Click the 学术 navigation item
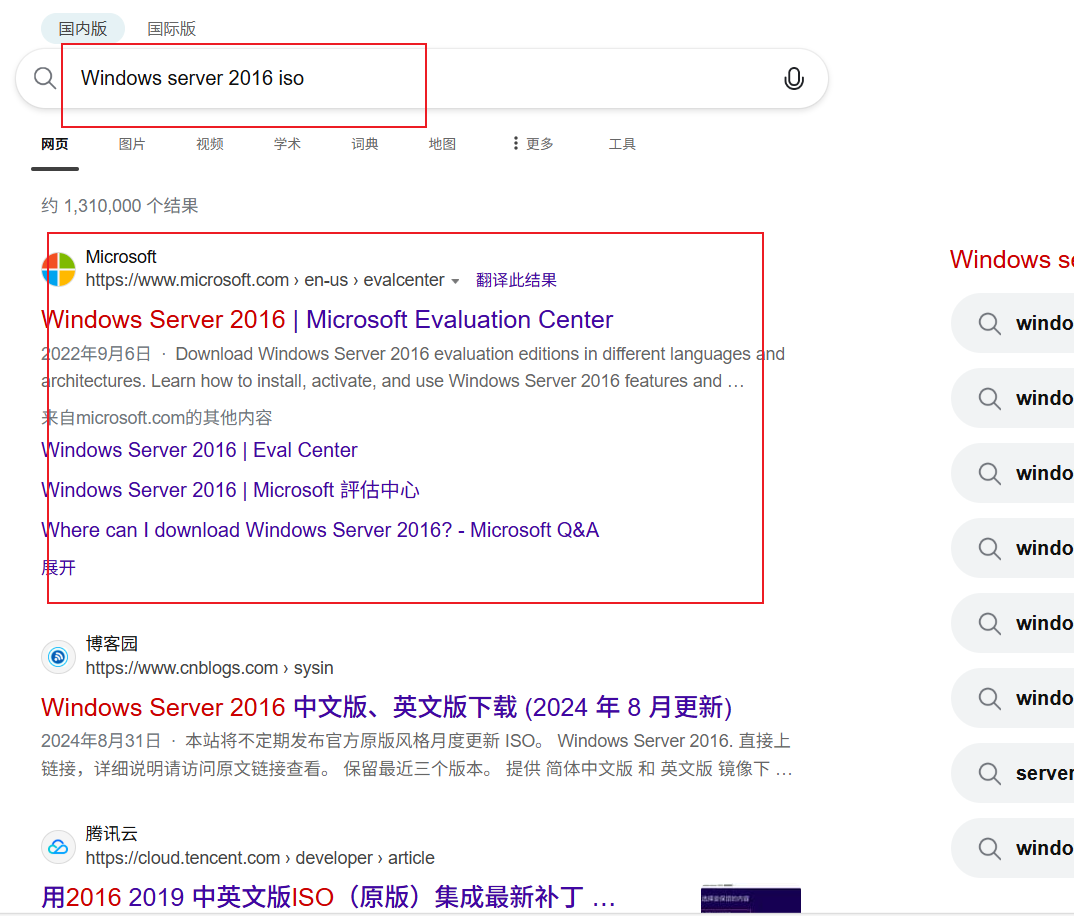 [x=287, y=143]
